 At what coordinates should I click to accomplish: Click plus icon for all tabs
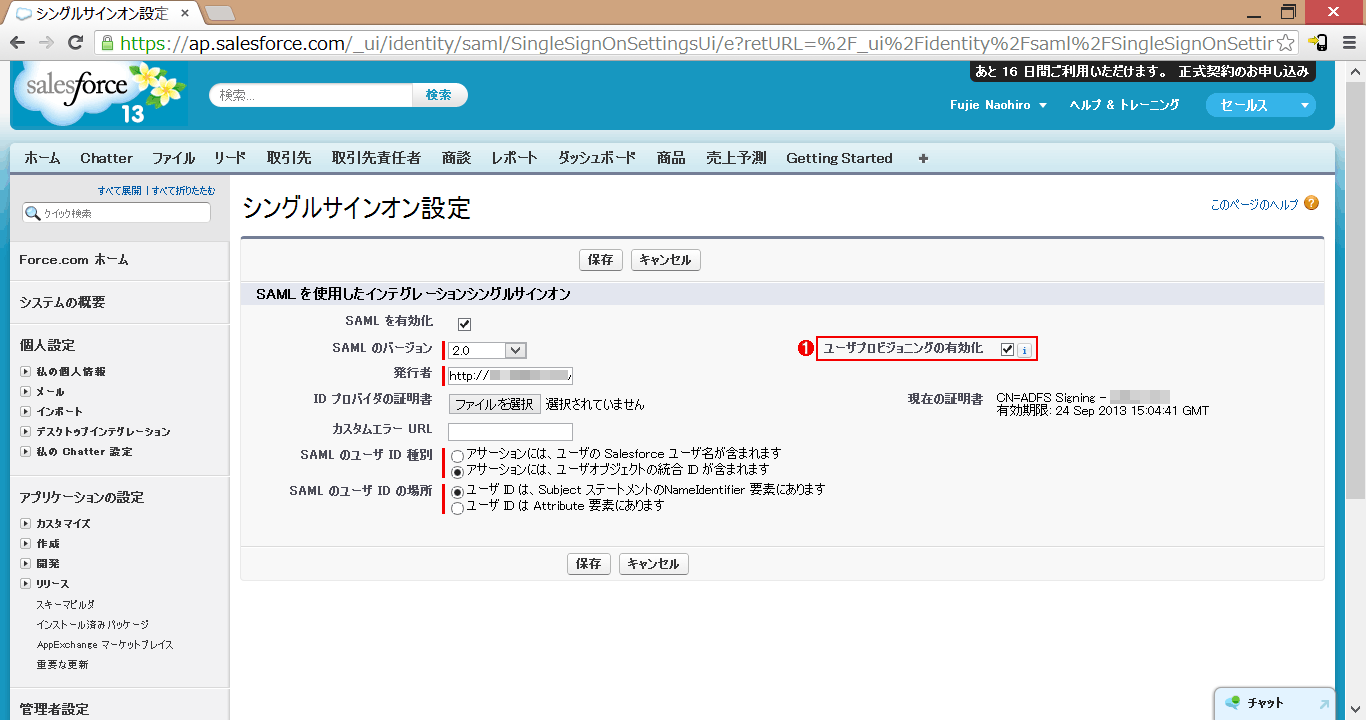coord(923,158)
